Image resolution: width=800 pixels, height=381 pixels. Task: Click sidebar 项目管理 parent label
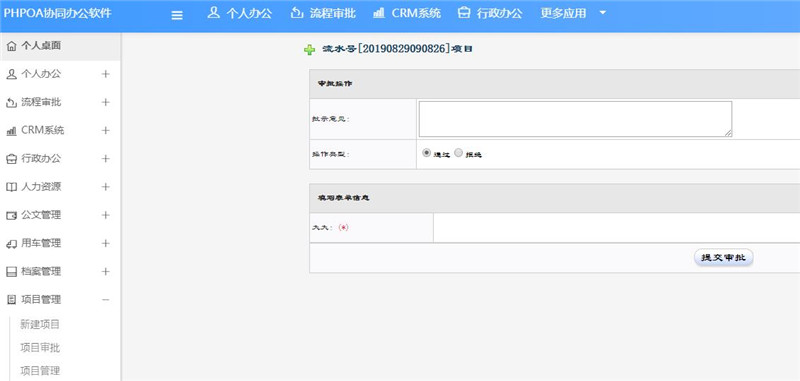tap(41, 300)
